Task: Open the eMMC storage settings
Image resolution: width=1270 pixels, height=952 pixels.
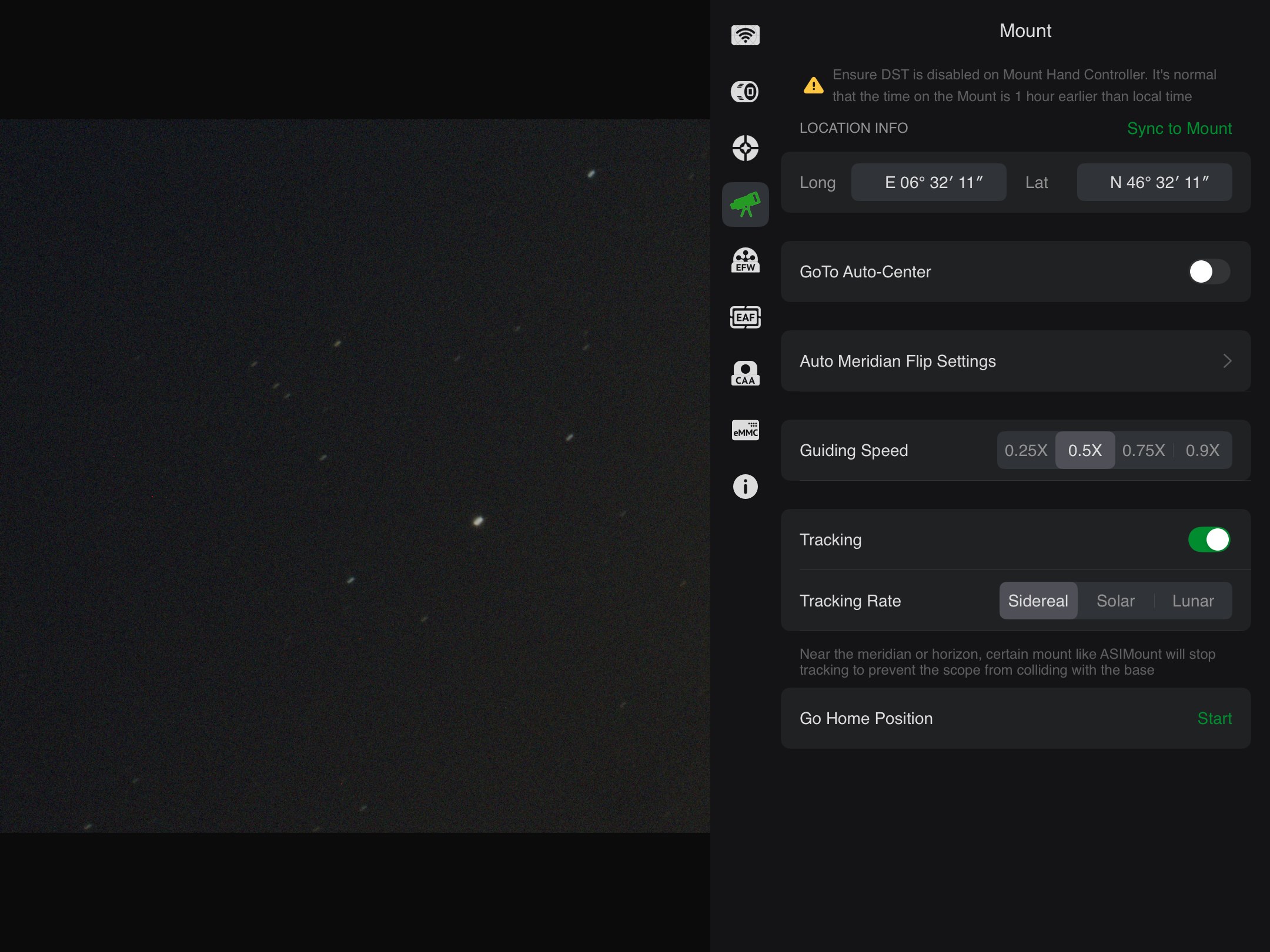Action: pyautogui.click(x=745, y=430)
